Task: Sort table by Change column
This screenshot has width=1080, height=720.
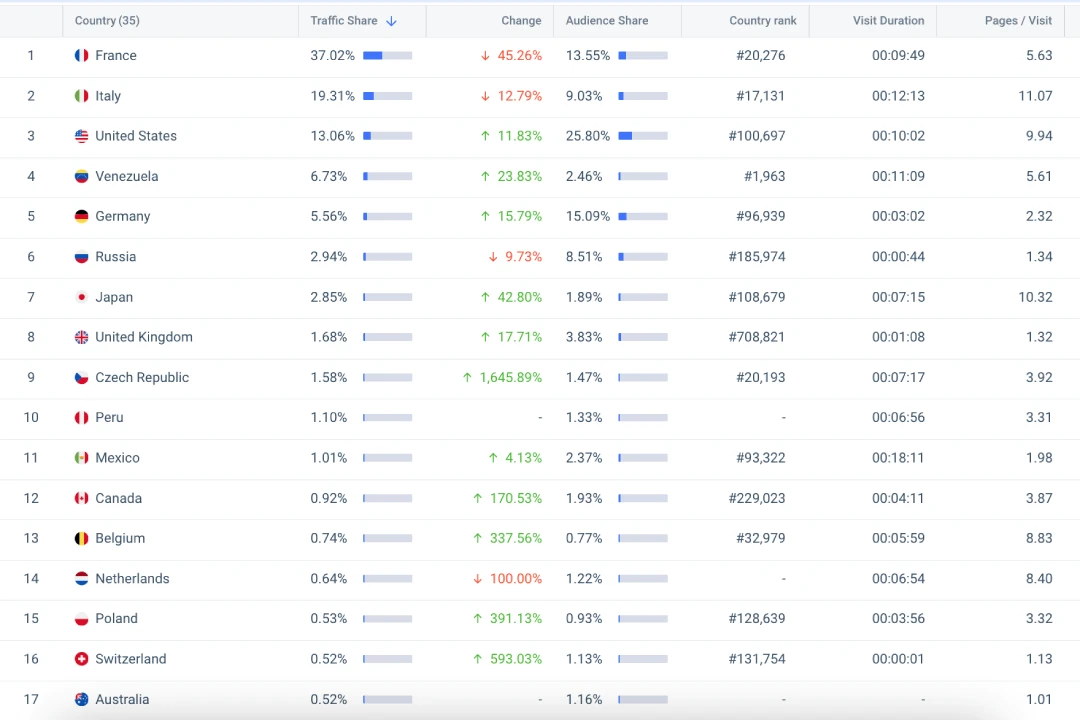Action: tap(521, 21)
